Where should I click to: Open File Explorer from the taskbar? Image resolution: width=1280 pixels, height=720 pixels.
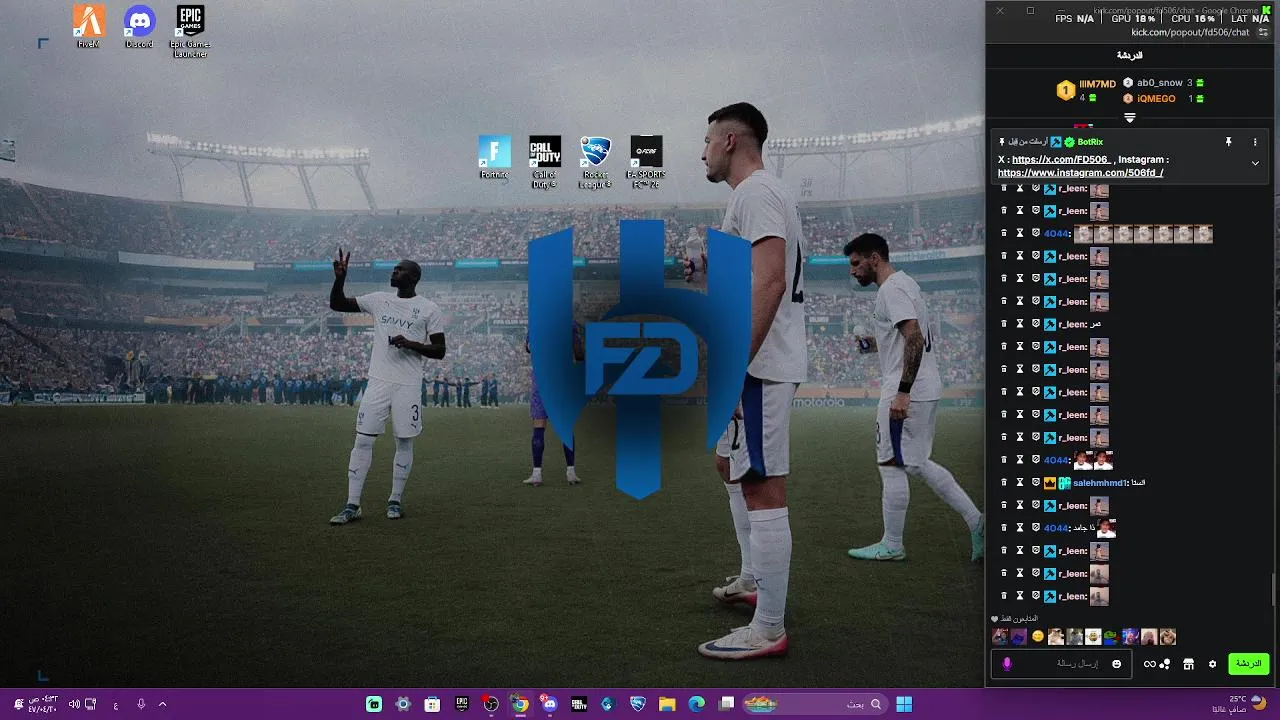[x=667, y=704]
